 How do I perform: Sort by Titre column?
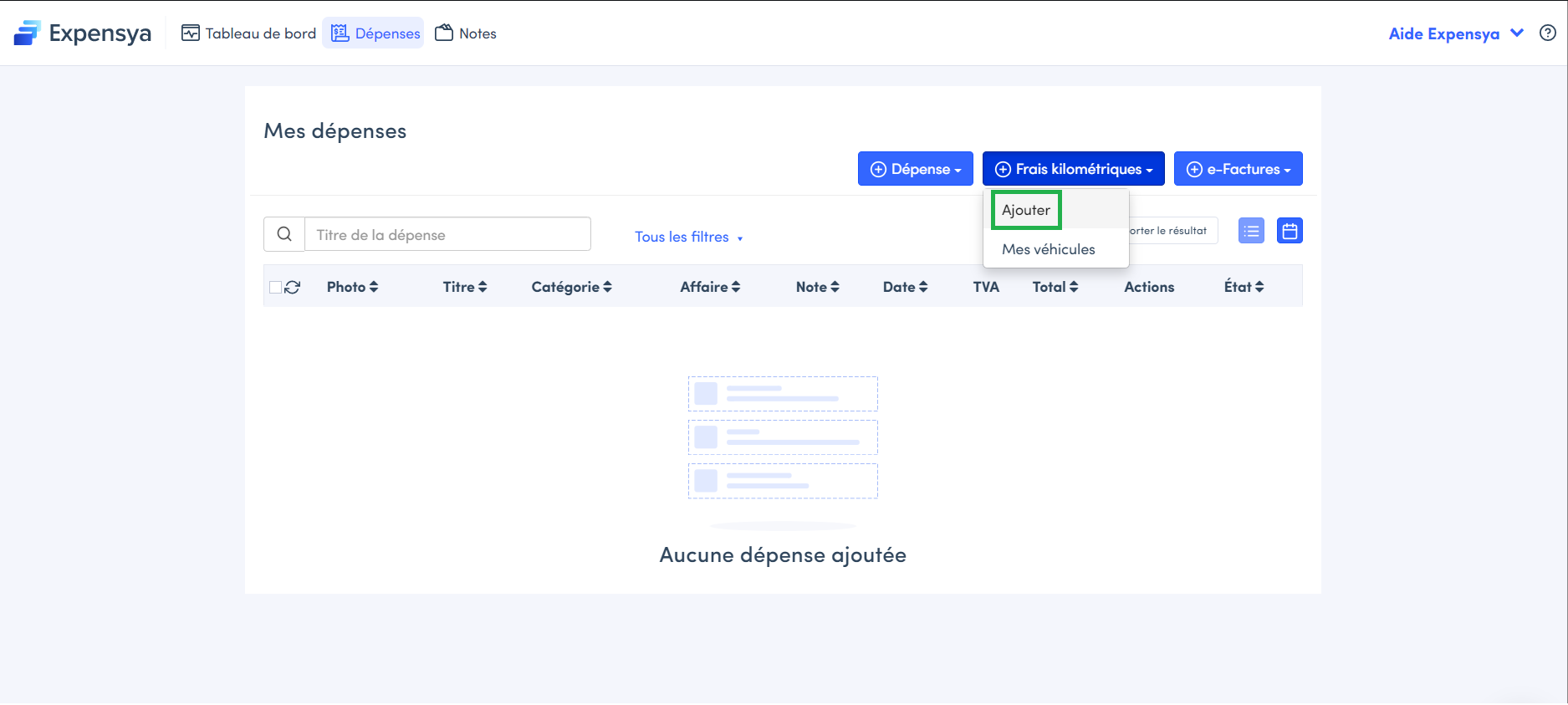tap(465, 287)
